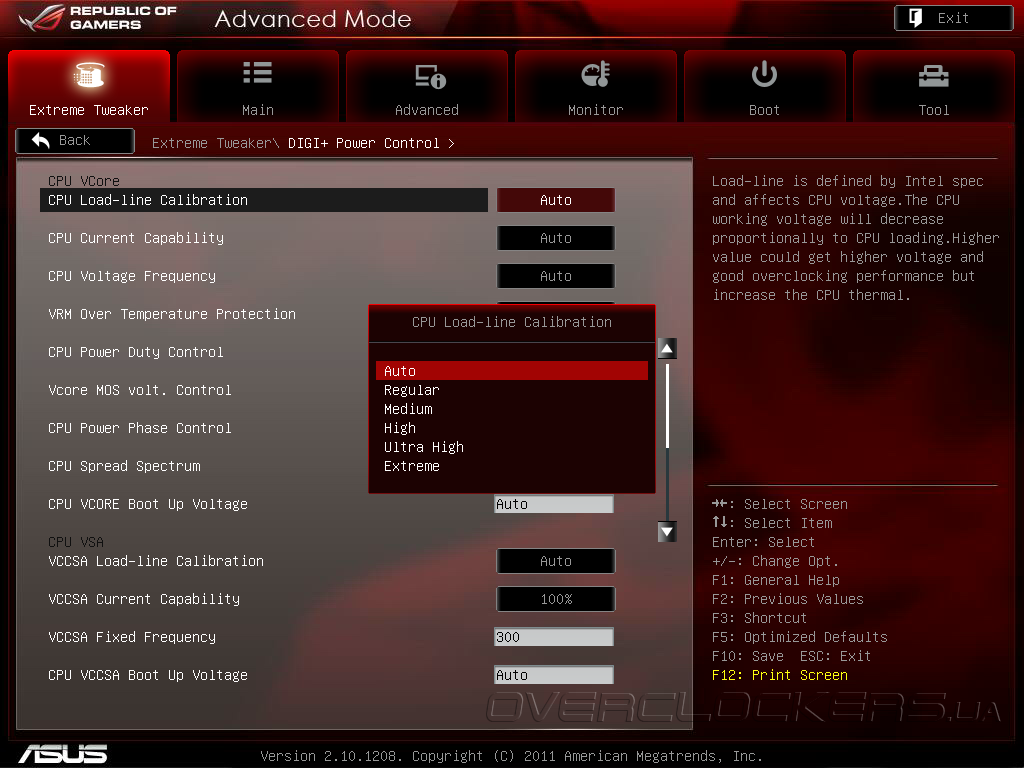Click the settings list scrollbar thumb
Viewport: 1024px width, 768px height.
tap(667, 406)
